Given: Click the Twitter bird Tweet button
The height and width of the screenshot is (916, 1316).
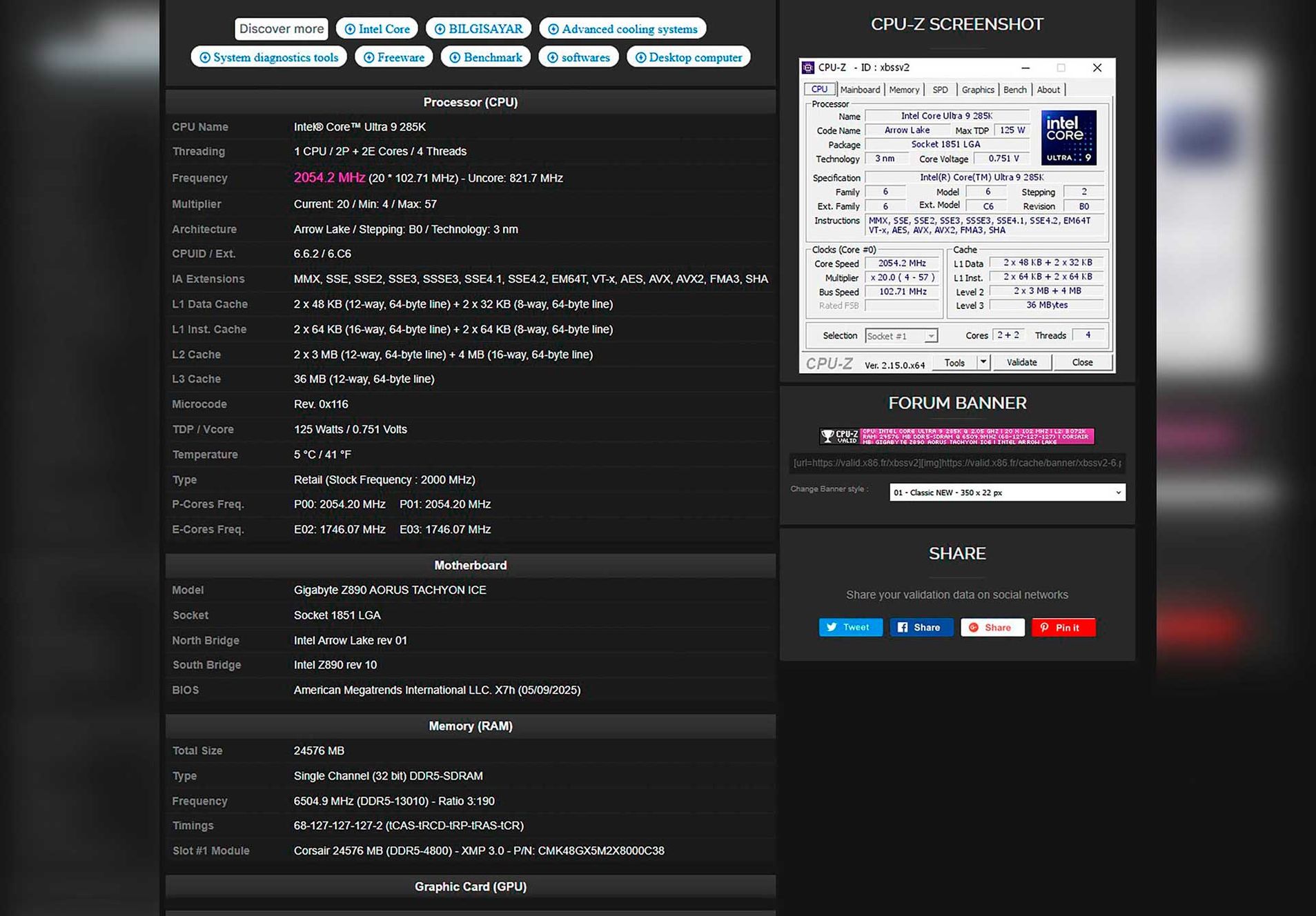Looking at the screenshot, I should pyautogui.click(x=849, y=627).
